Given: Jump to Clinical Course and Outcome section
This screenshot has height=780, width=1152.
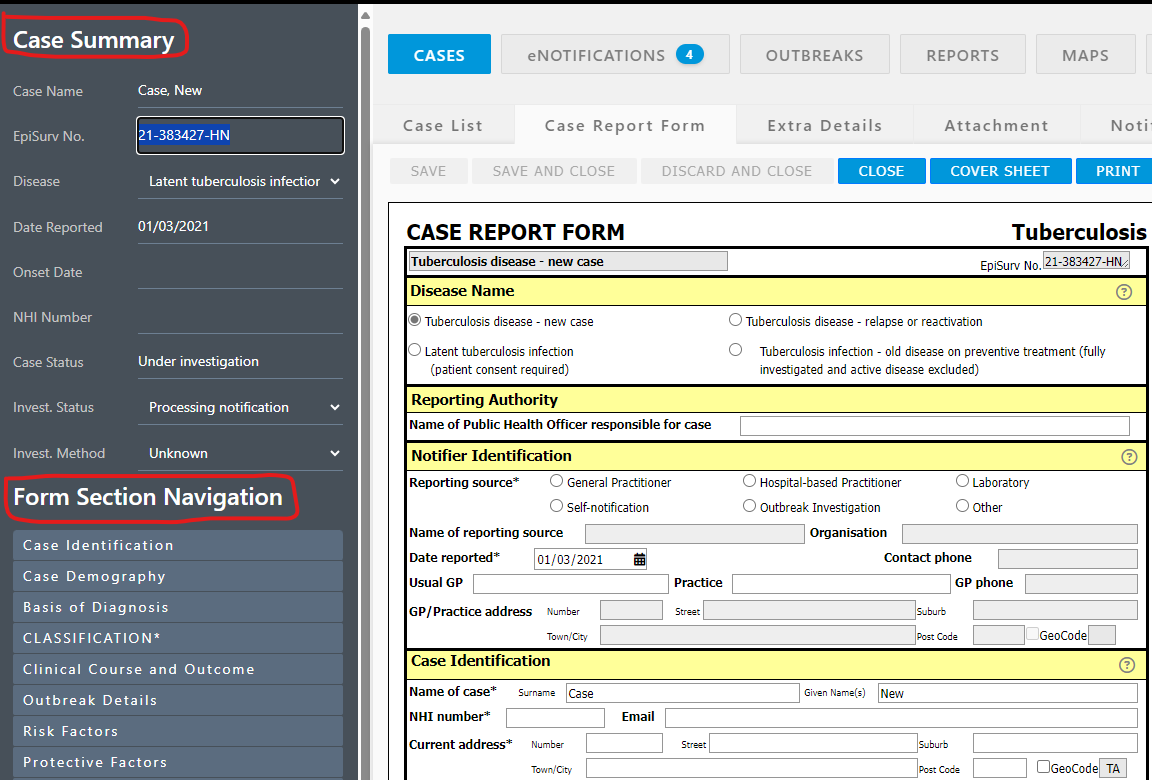Looking at the screenshot, I should point(178,669).
